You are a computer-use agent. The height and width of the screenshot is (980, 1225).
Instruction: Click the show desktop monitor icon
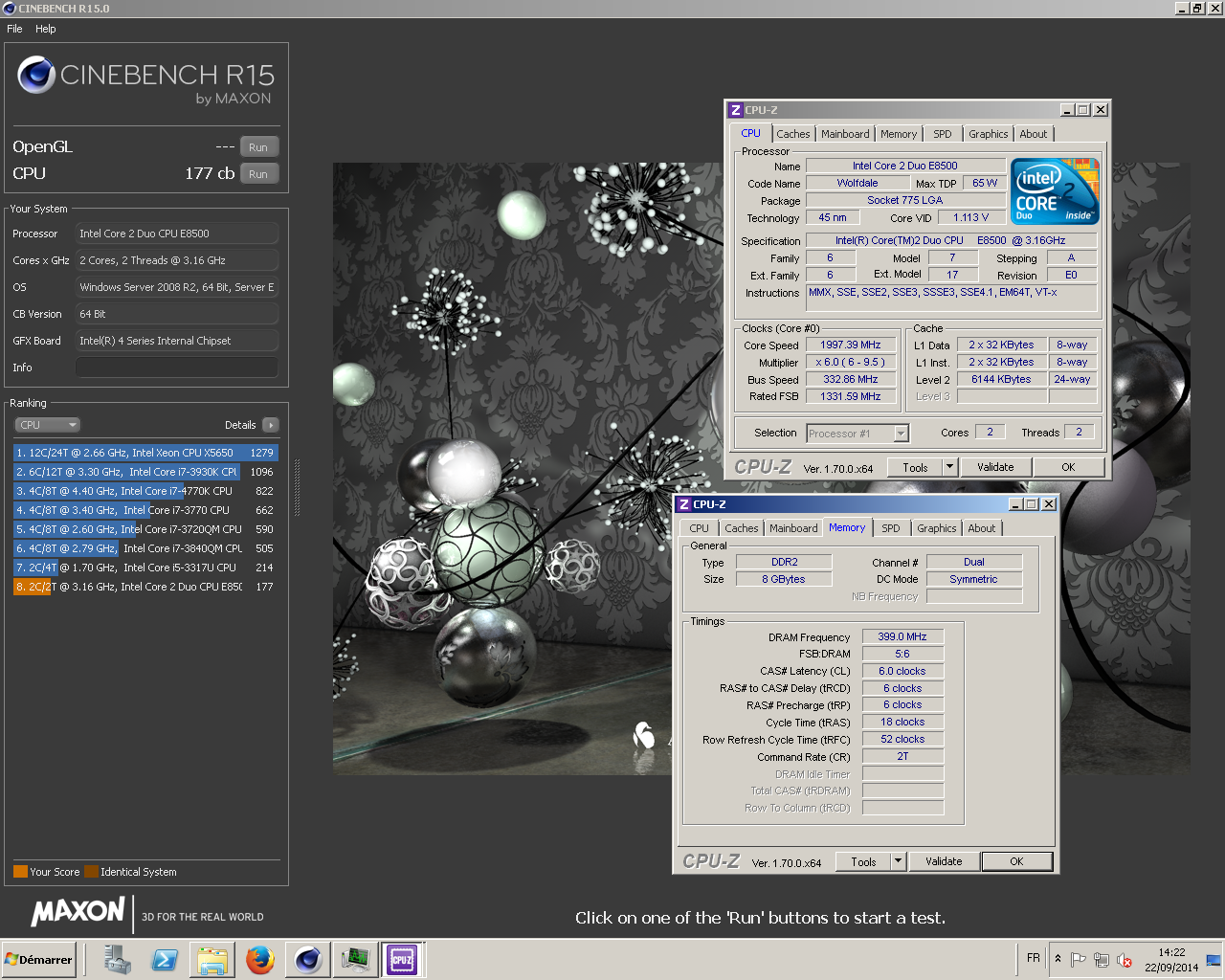1214,959
